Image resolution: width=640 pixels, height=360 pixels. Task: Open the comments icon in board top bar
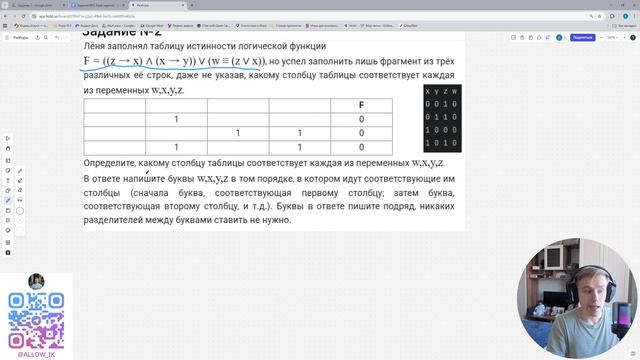(x=539, y=38)
